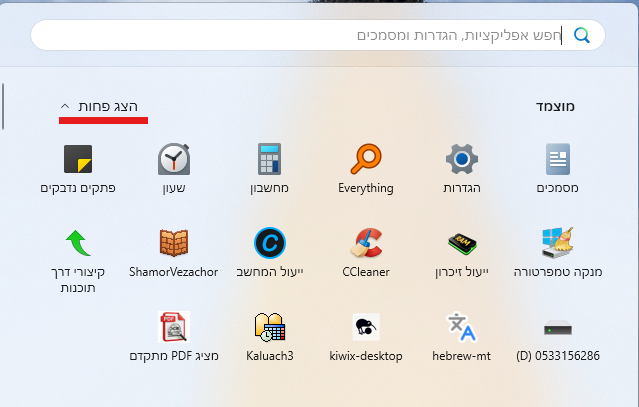Launch the Kaluach3 calendar app
The height and width of the screenshot is (407, 639).
(270, 327)
